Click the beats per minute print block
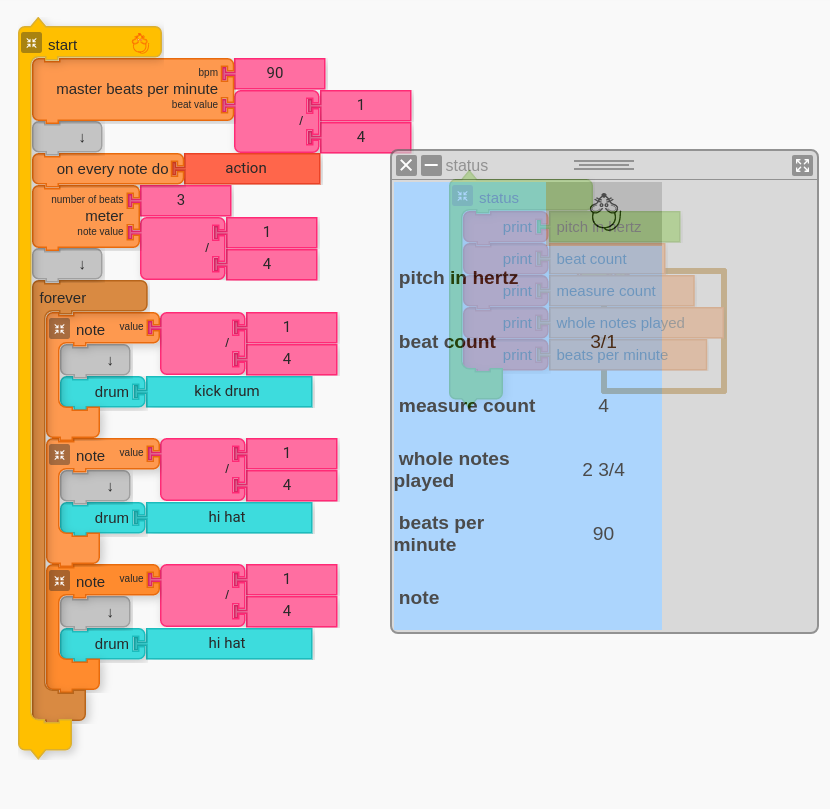 628,354
